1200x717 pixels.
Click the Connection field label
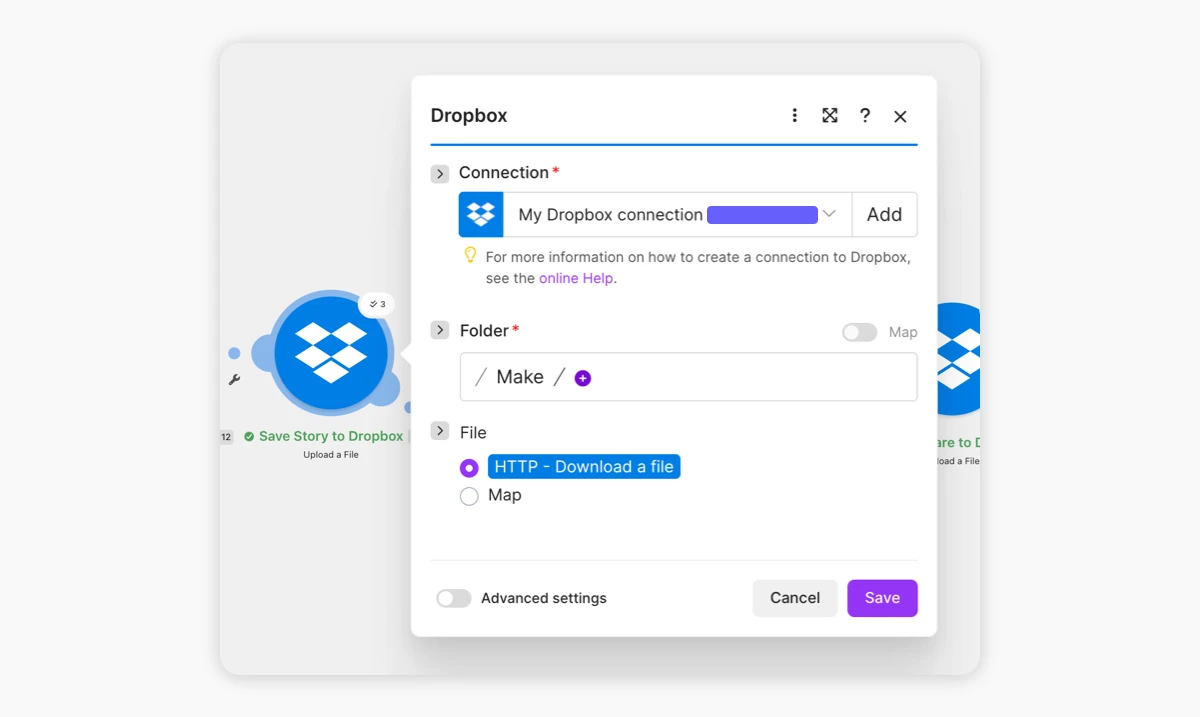504,173
